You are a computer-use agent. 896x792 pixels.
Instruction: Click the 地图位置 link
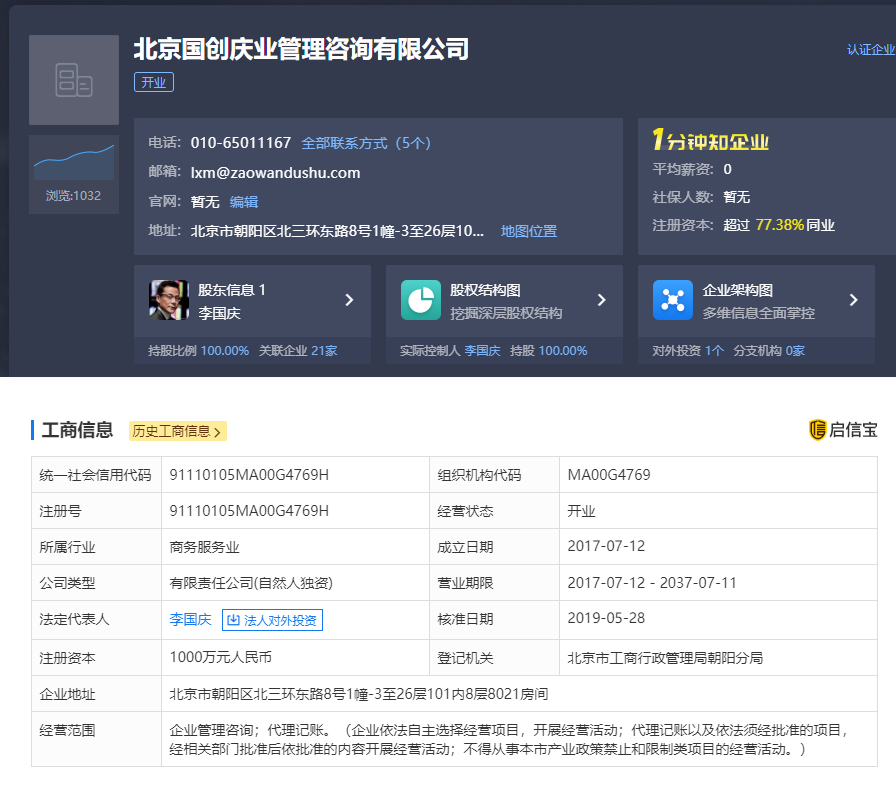coord(529,230)
